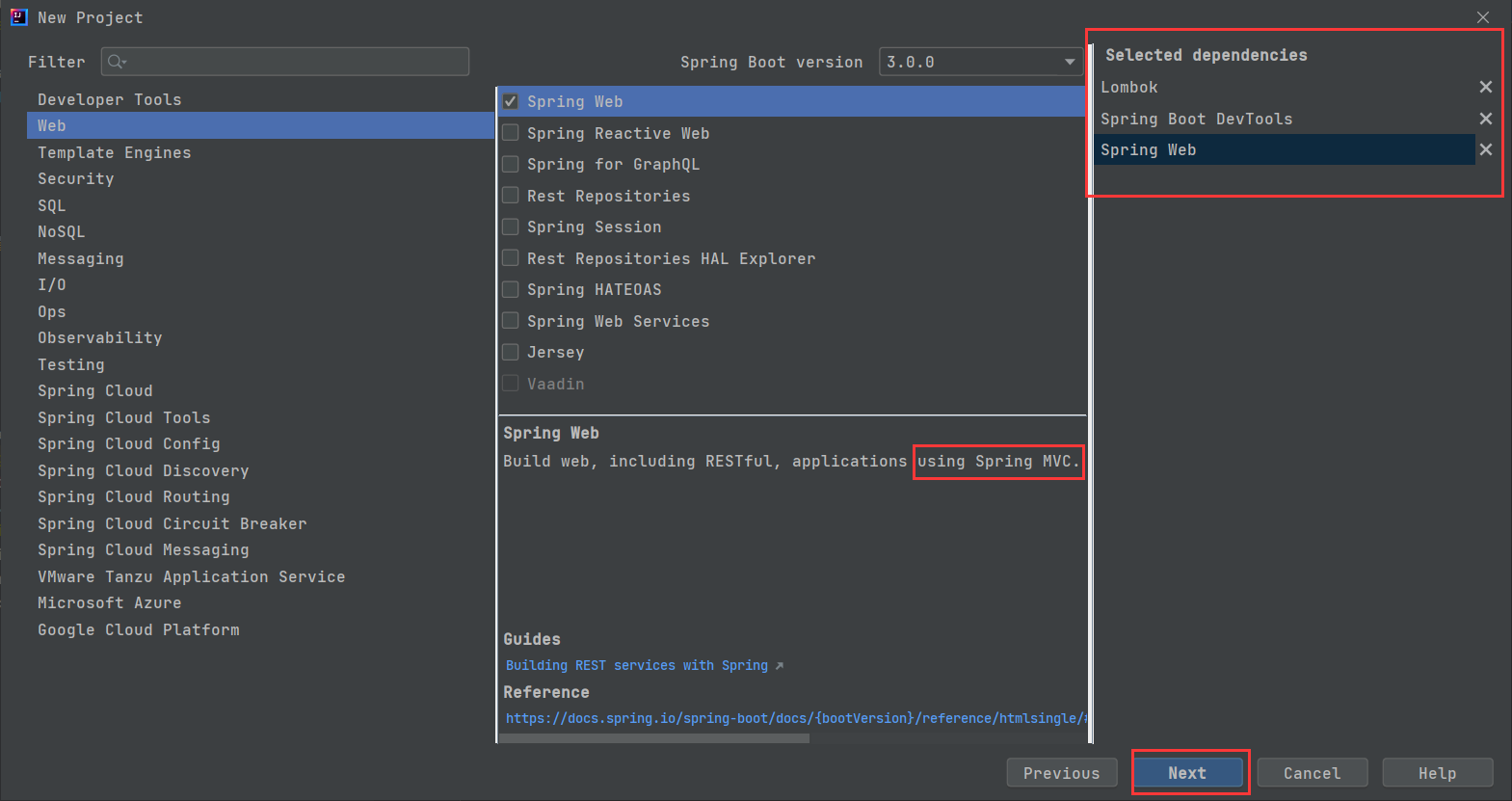Click the search icon in Filter field
The image size is (1512, 801).
pos(117,62)
